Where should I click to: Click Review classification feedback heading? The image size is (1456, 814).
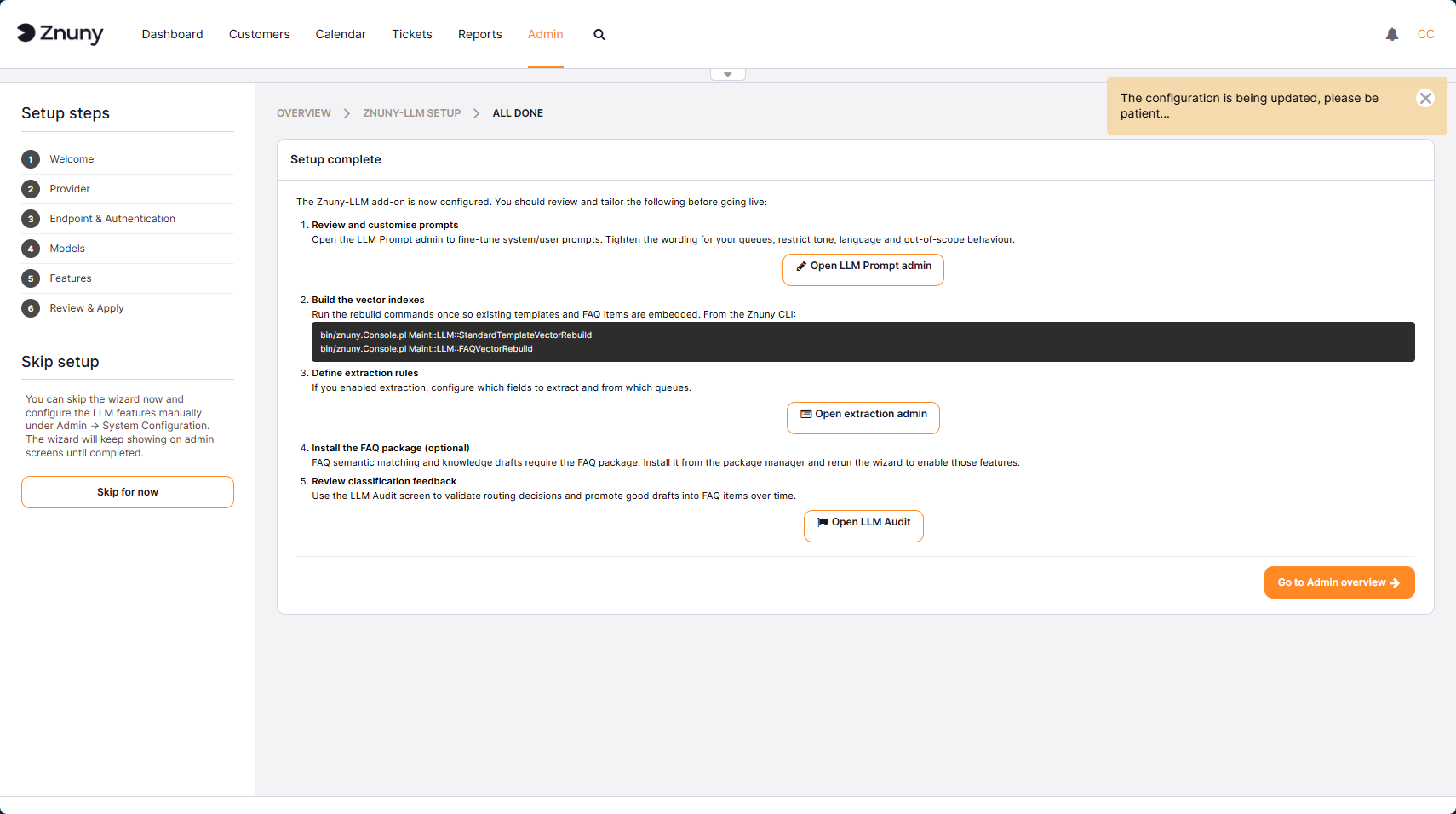point(384,482)
